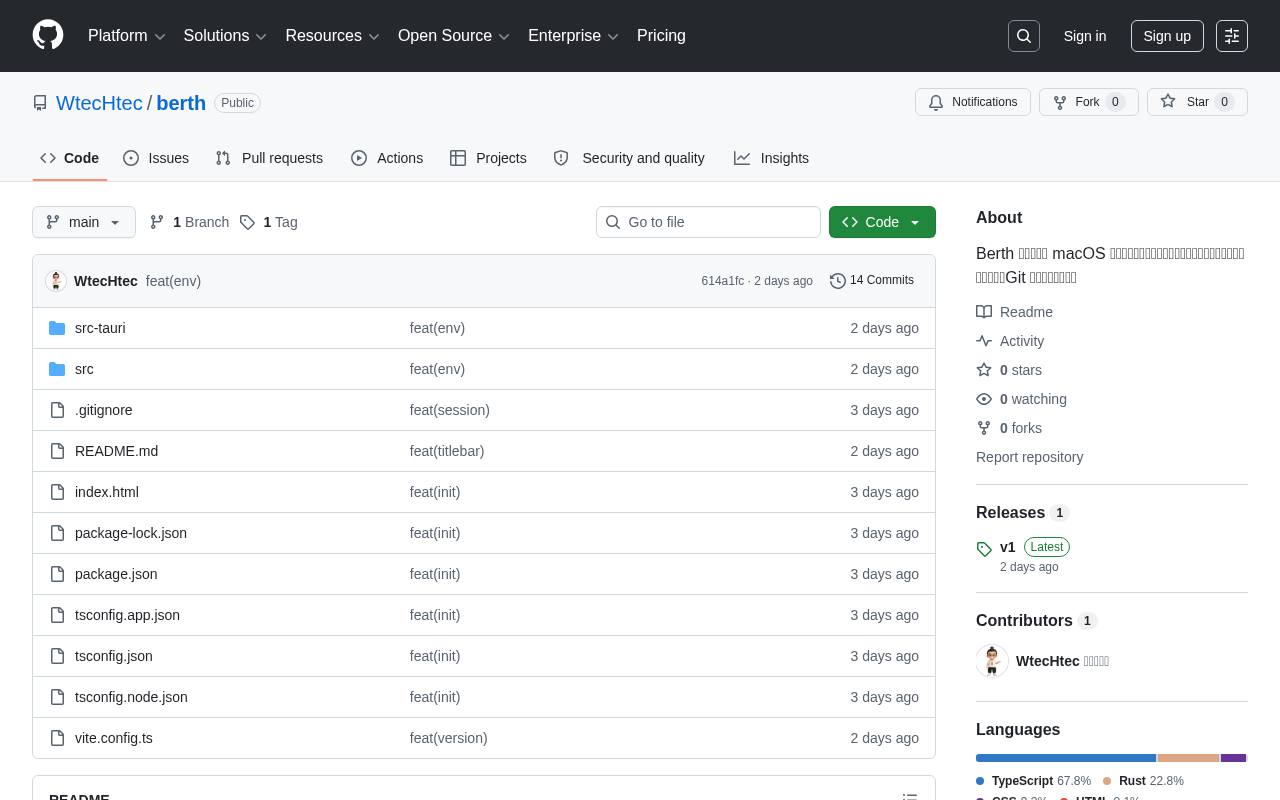Click the v1 release tag icon
The image size is (1280, 800).
point(984,548)
